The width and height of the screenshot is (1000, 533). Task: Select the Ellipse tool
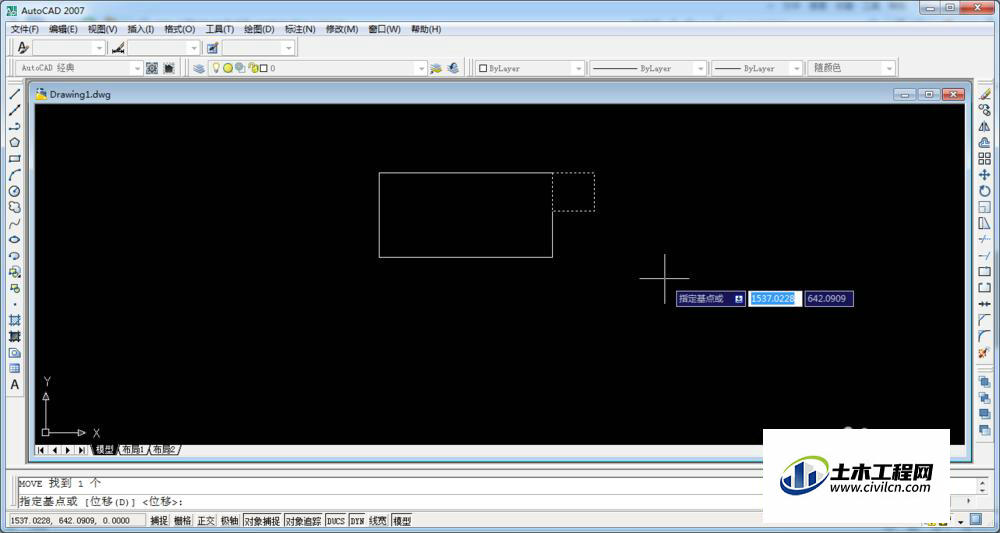coord(15,240)
